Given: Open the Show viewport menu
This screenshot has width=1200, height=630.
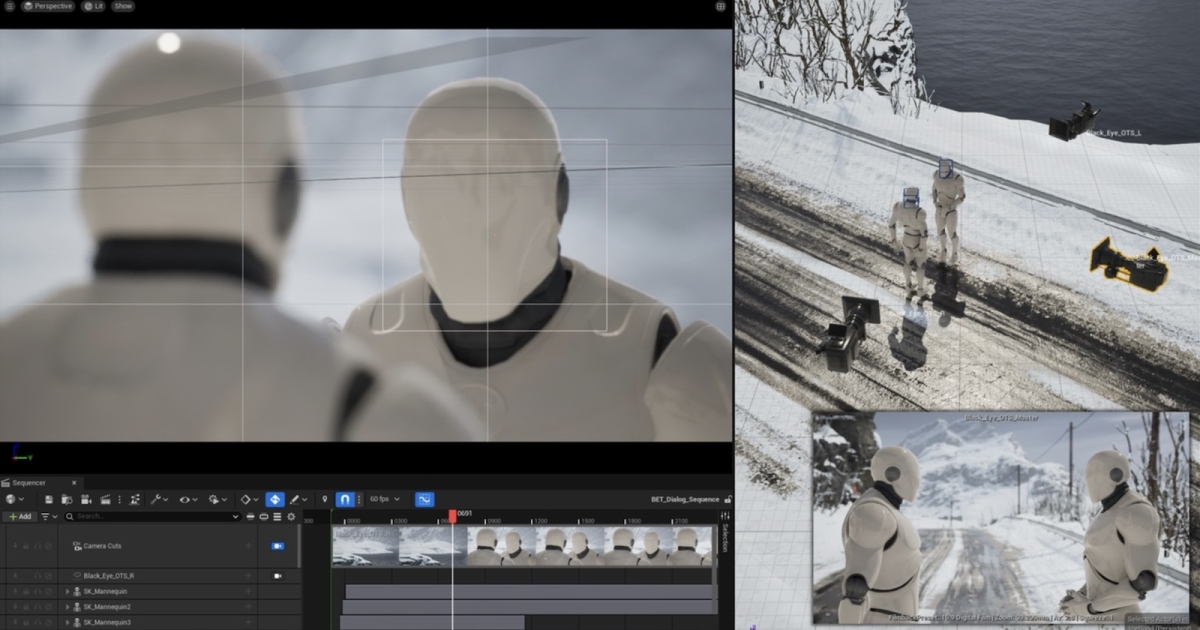Looking at the screenshot, I should click(x=122, y=6).
